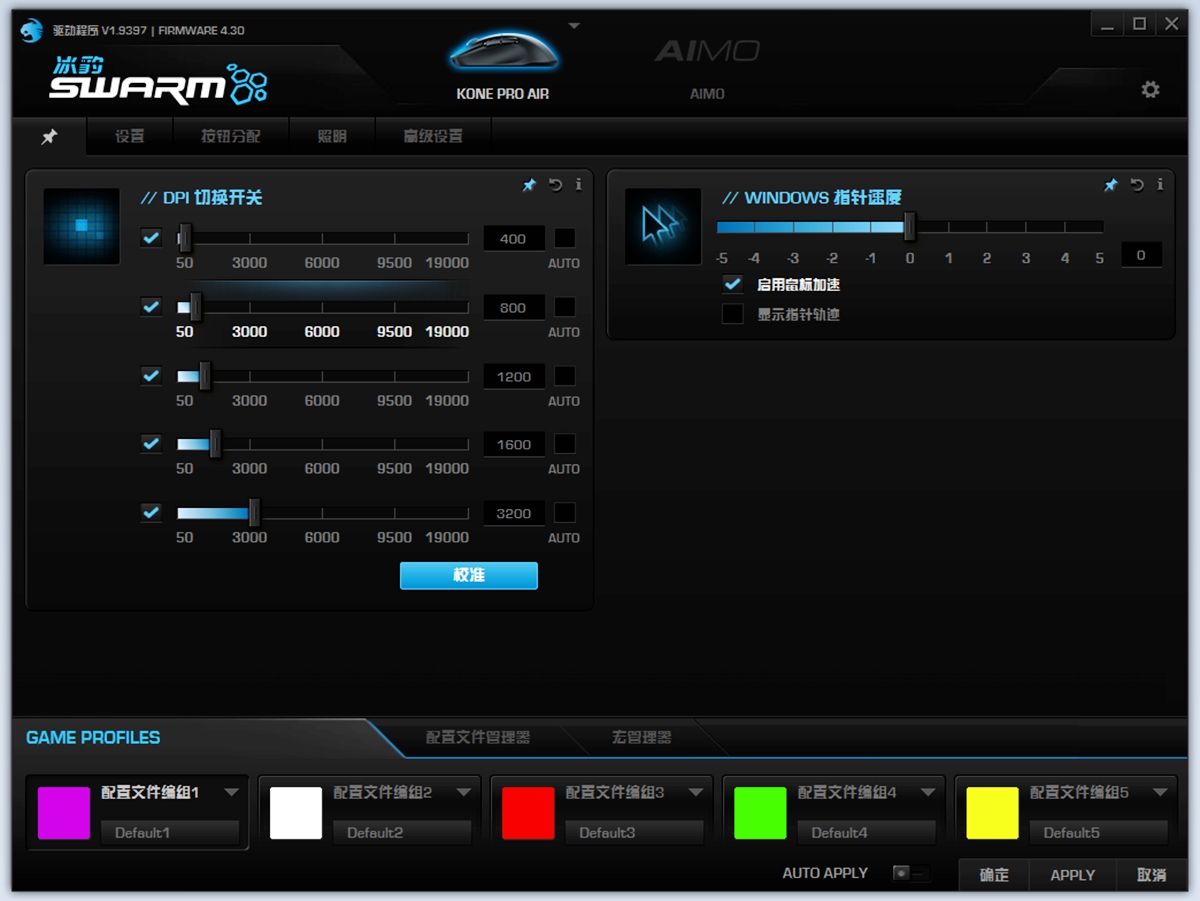Image resolution: width=1200 pixels, height=901 pixels.
Task: Select the pinned favorites tab icon
Action: (x=49, y=137)
